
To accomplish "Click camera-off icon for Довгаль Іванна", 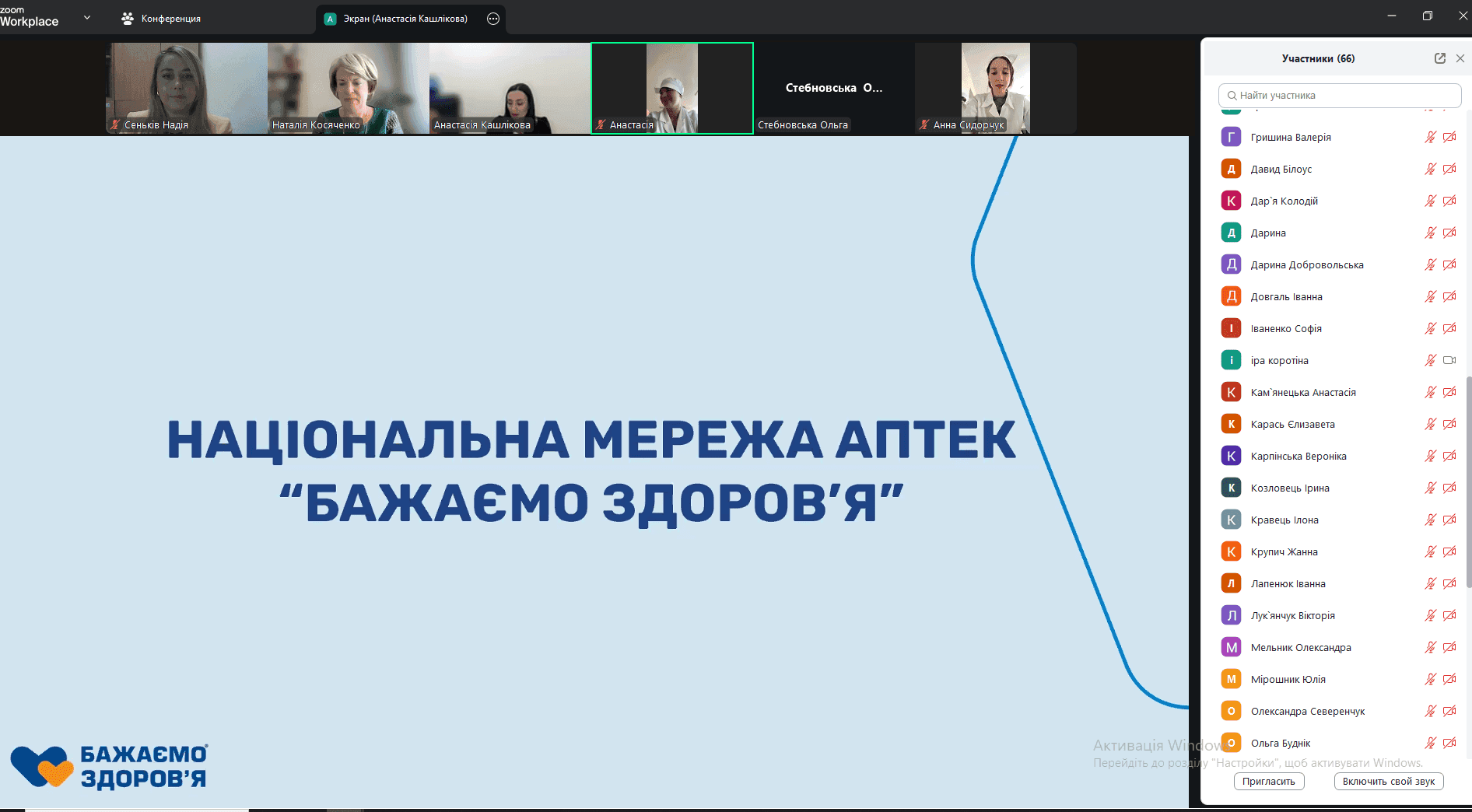I will coord(1449,296).
